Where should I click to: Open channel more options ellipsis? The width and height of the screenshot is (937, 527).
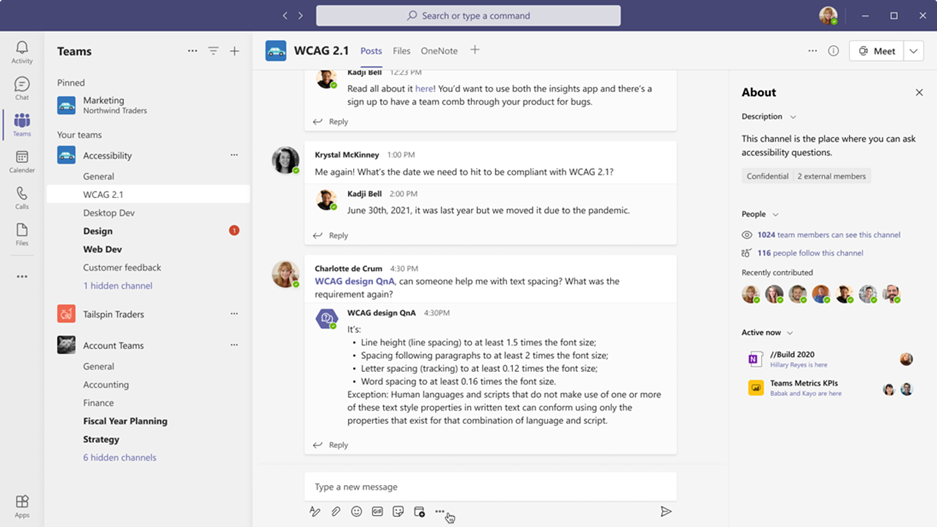(x=813, y=51)
